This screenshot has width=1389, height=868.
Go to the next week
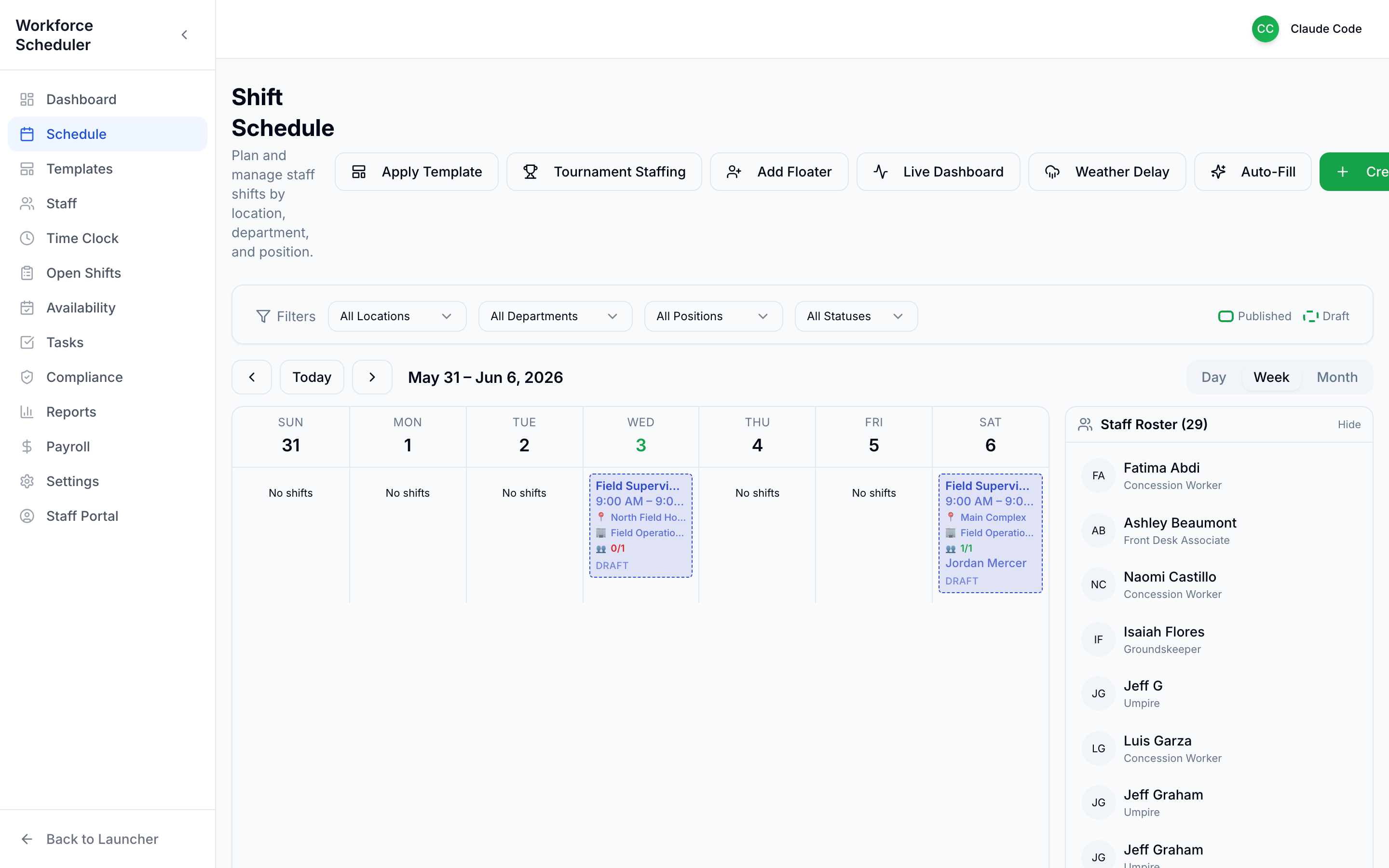click(x=372, y=377)
